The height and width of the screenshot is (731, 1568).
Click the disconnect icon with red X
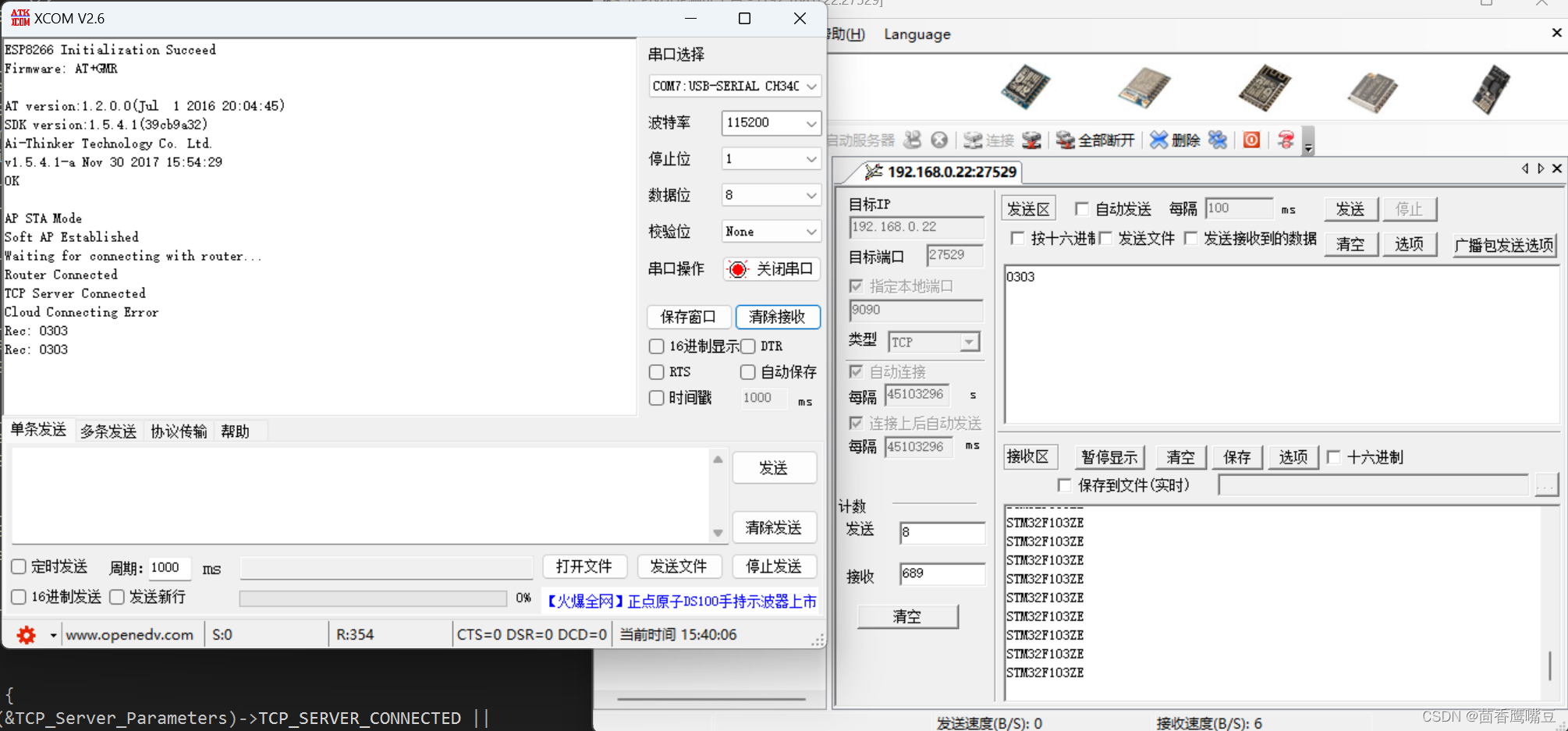1031,140
